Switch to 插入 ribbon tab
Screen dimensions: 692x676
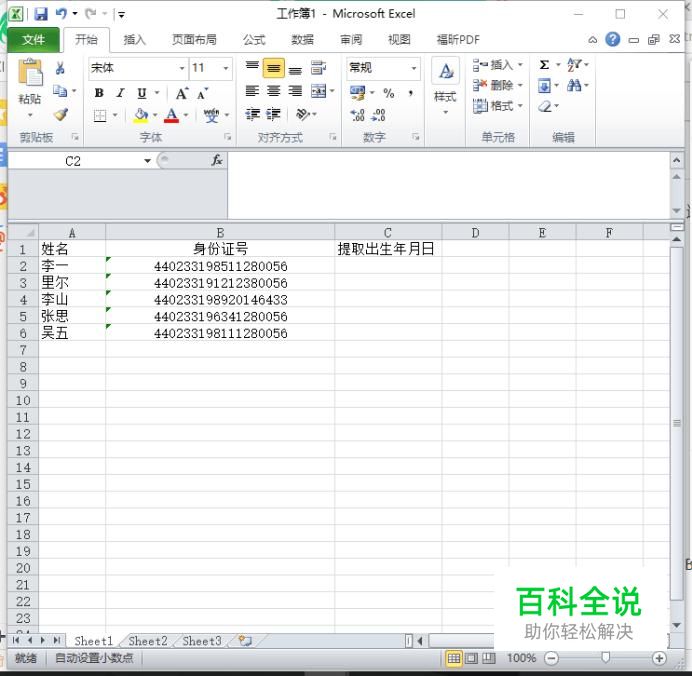tap(135, 40)
